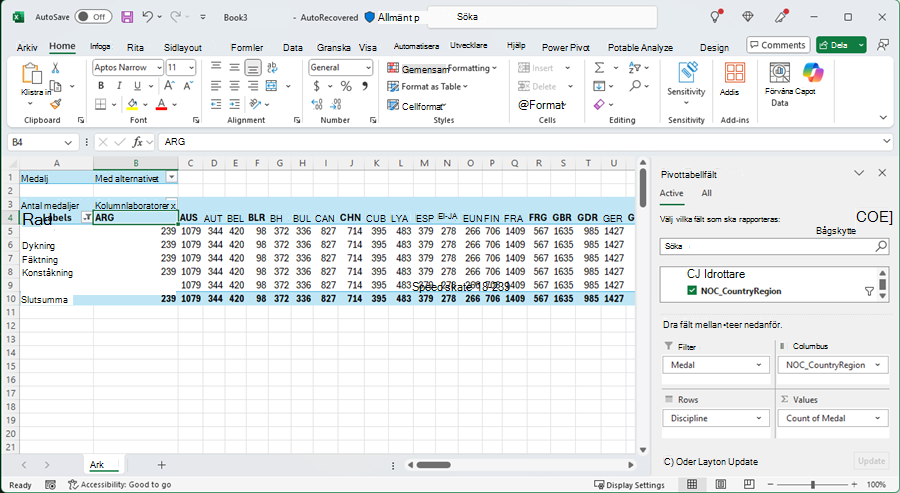
Task: Click the field search box in Pivottabellfält pane
Action: tap(774, 246)
